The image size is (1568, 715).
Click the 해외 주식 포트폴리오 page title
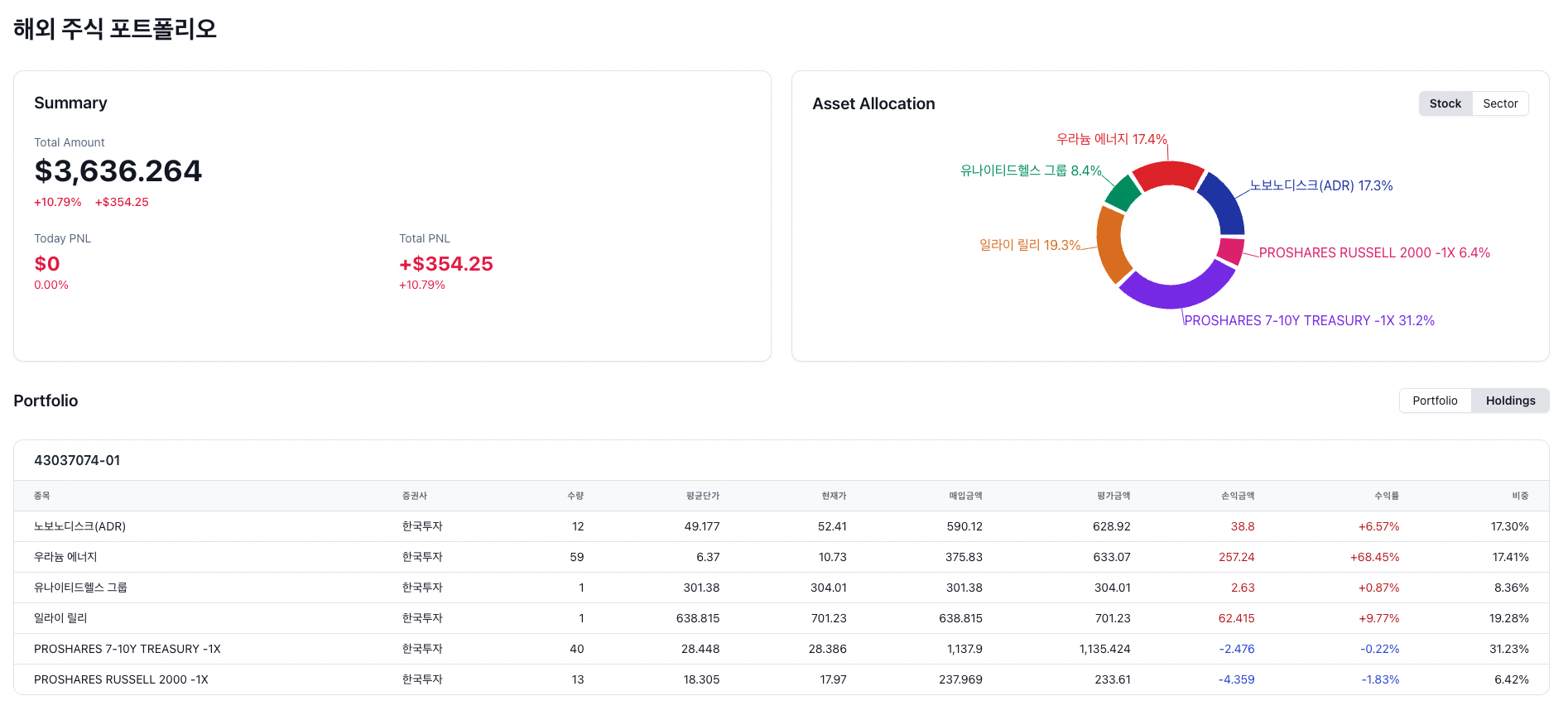tap(115, 29)
